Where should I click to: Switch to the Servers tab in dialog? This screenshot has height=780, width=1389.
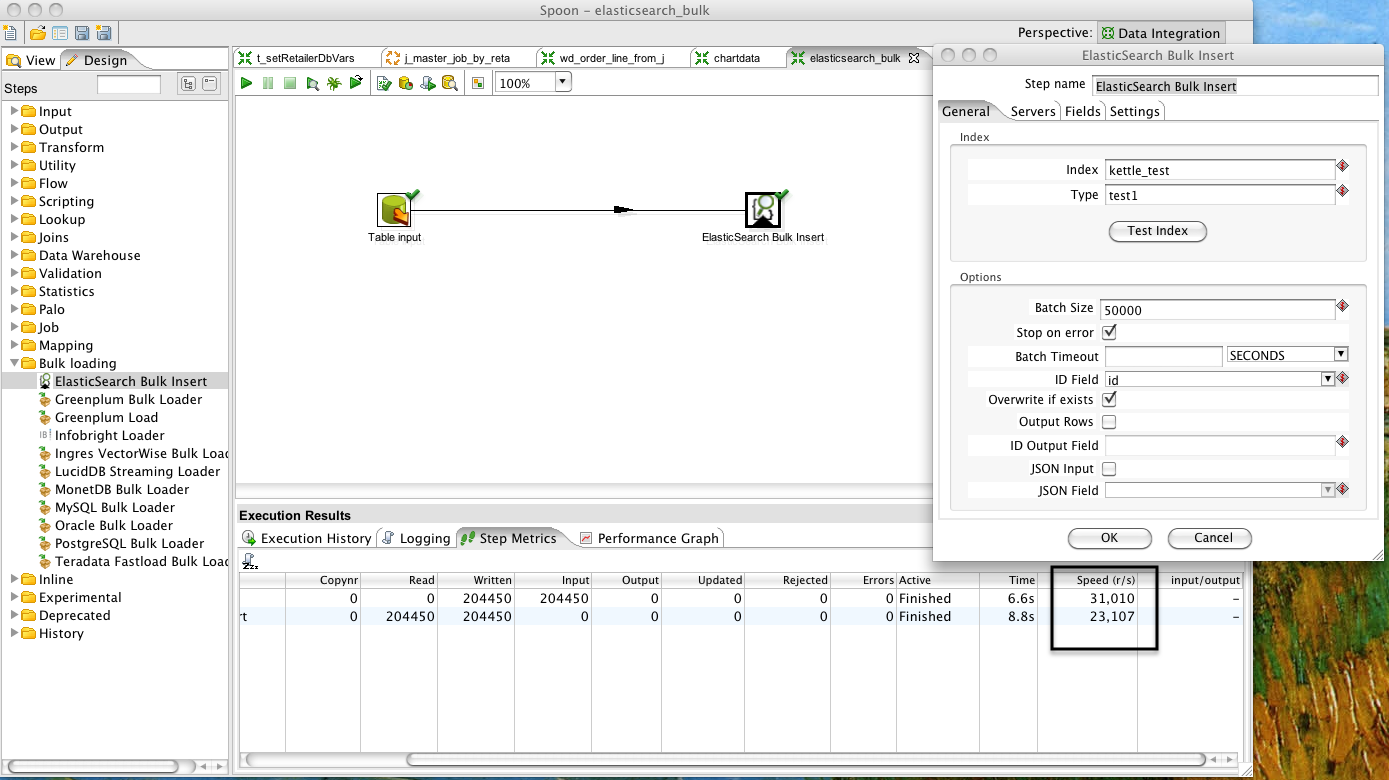(1032, 111)
